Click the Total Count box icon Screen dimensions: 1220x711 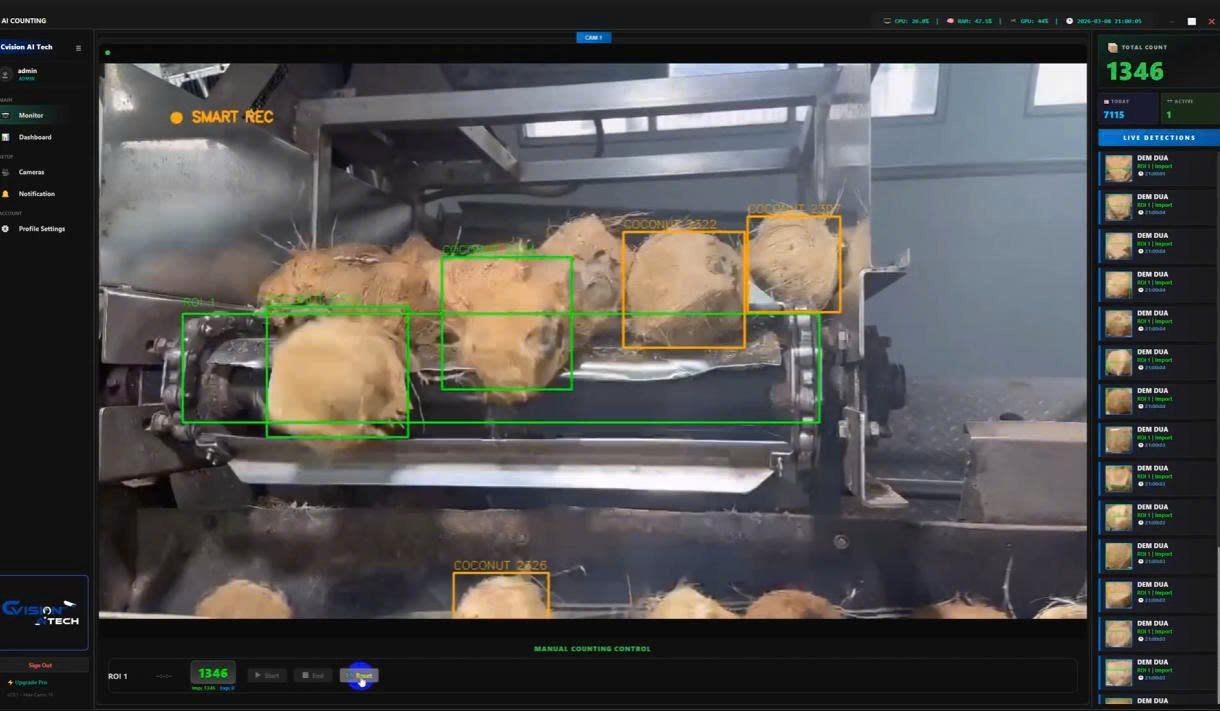coord(1113,48)
